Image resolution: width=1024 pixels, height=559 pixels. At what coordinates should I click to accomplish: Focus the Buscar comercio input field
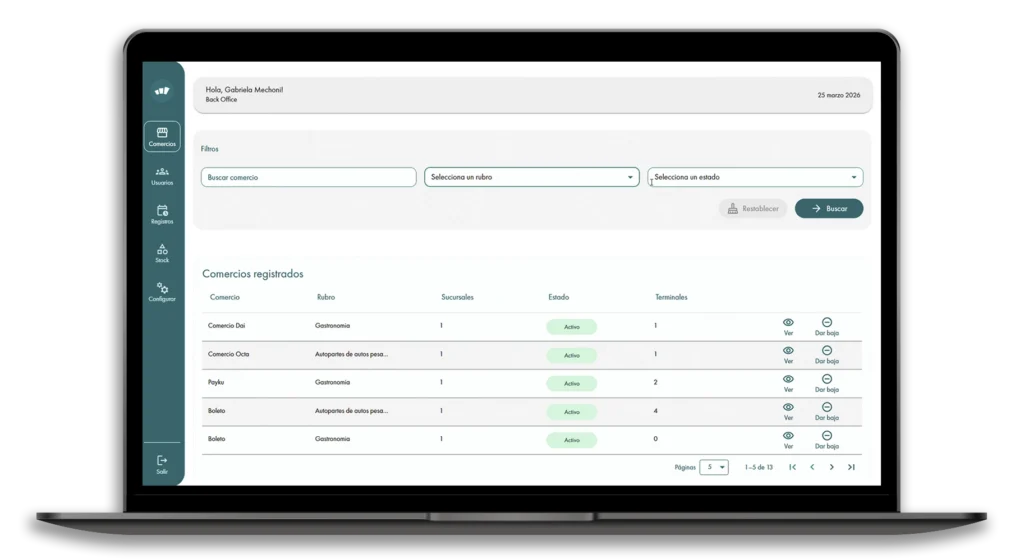click(x=308, y=177)
